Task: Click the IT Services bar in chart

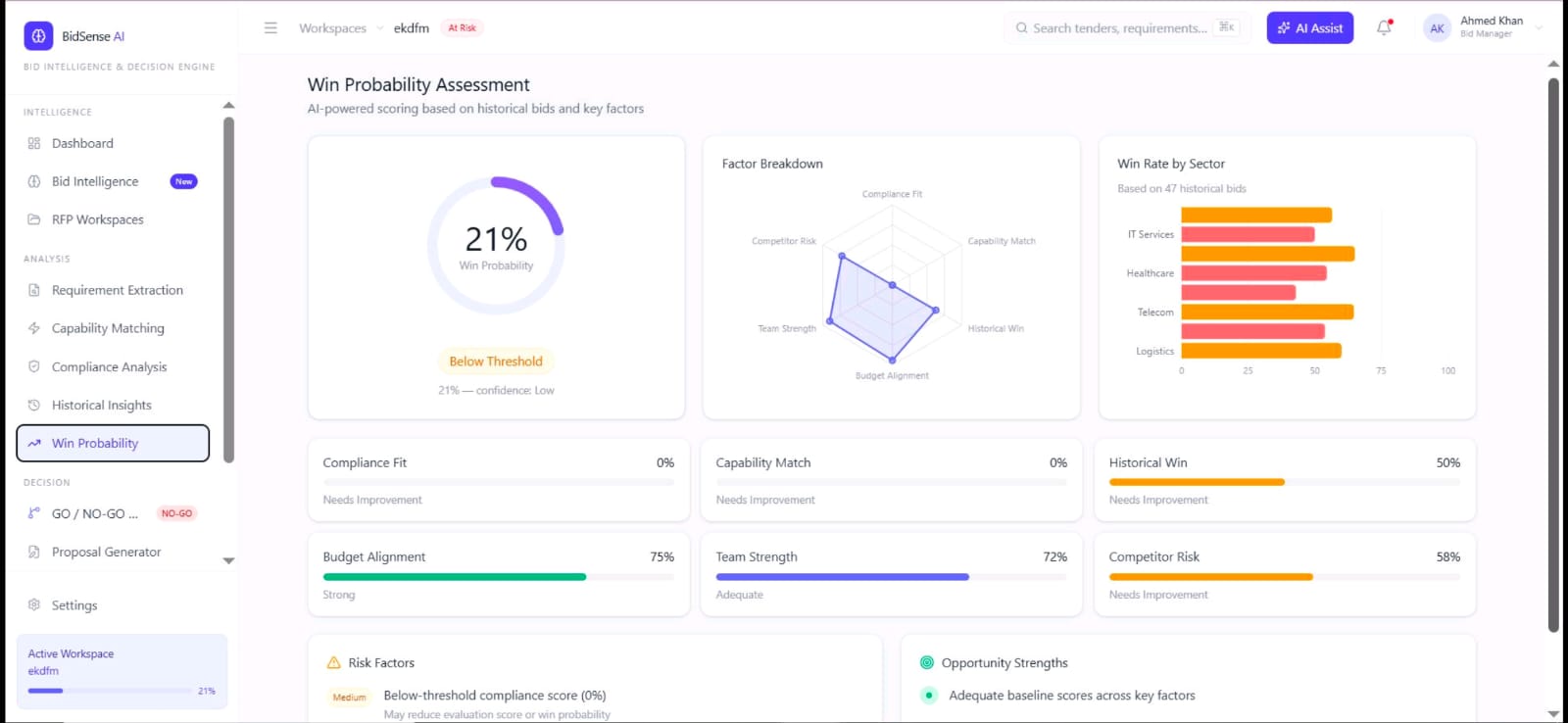Action: click(1248, 234)
